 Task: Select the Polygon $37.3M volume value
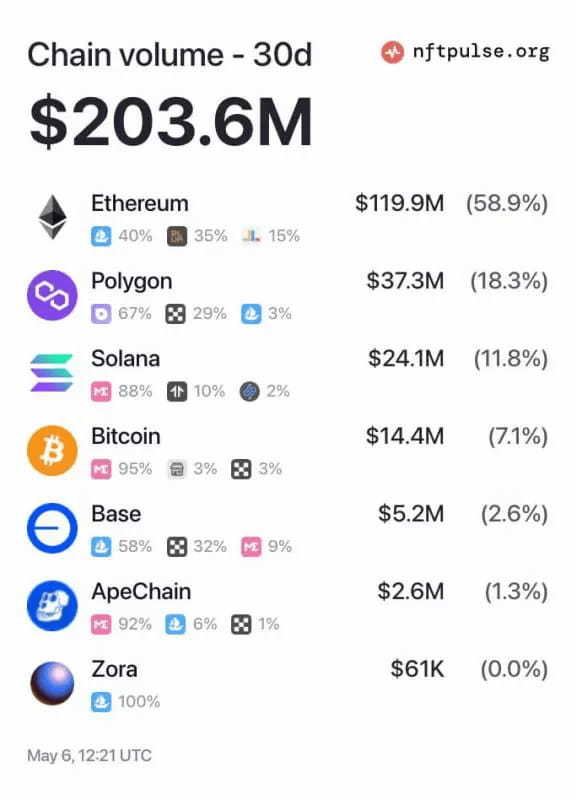point(405,281)
